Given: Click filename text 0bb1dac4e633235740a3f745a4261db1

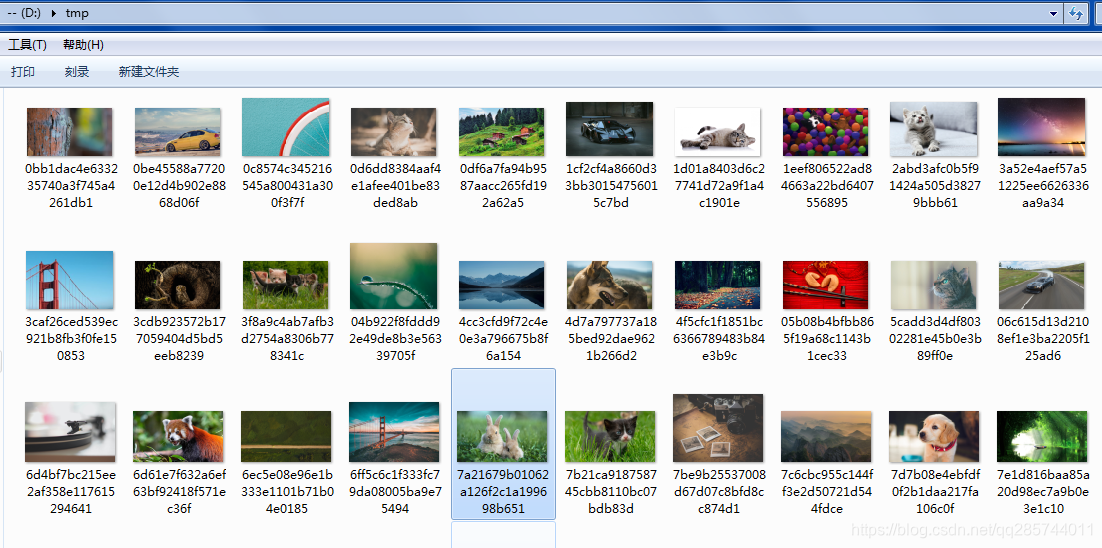Looking at the screenshot, I should click(69, 185).
